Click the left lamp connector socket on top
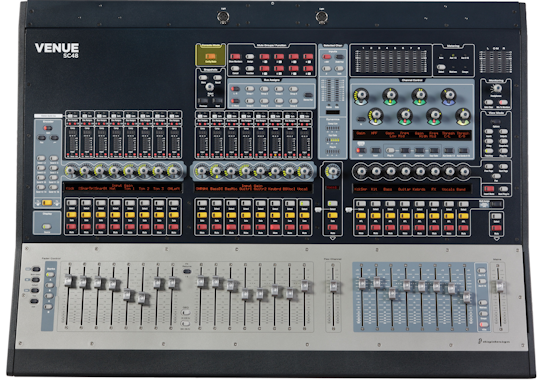Viewport: 540px width, 381px height. (x=223, y=17)
